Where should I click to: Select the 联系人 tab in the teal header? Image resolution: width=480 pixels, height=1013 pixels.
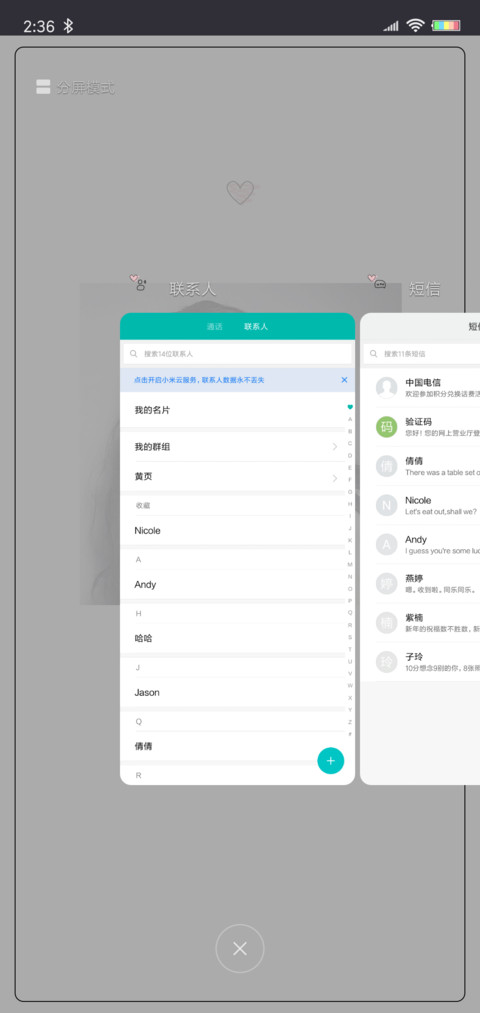pos(256,327)
